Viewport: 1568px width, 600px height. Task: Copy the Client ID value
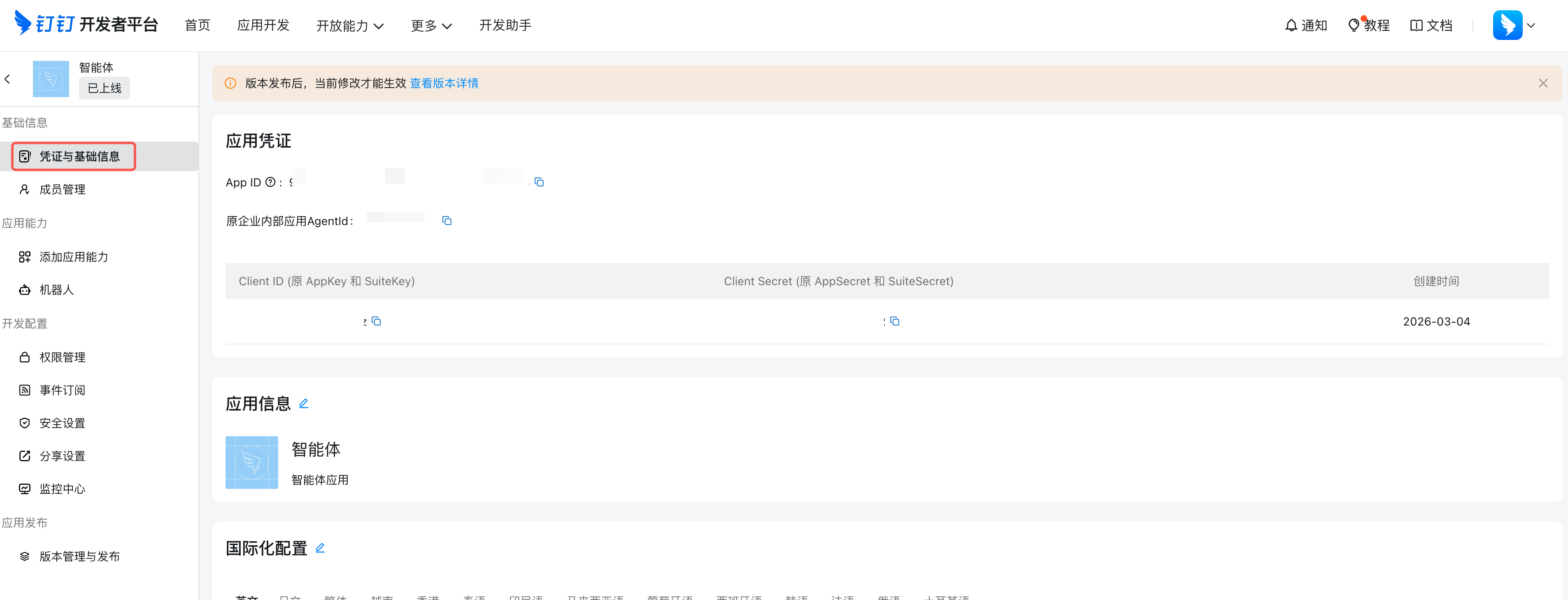click(x=376, y=321)
